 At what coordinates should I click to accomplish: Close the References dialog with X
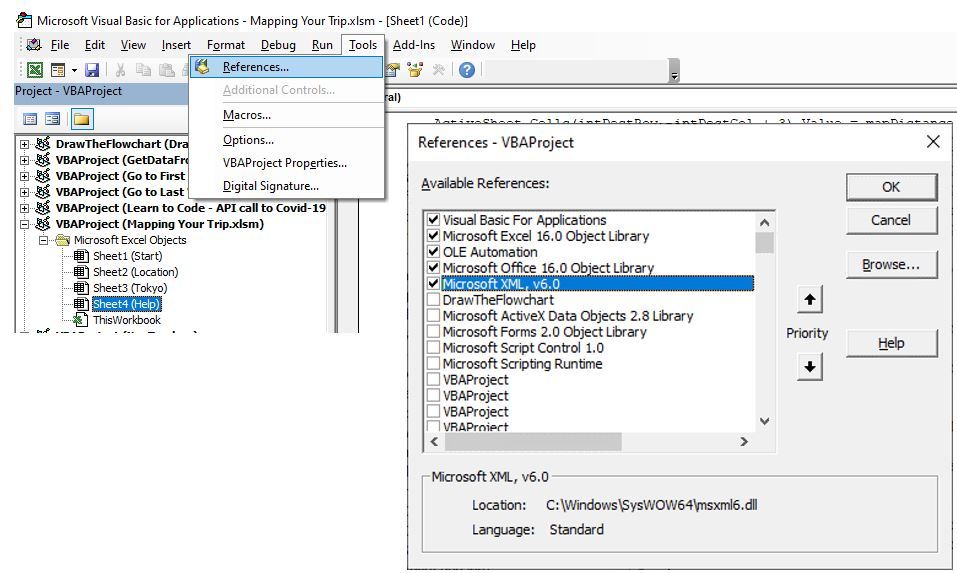point(933,142)
